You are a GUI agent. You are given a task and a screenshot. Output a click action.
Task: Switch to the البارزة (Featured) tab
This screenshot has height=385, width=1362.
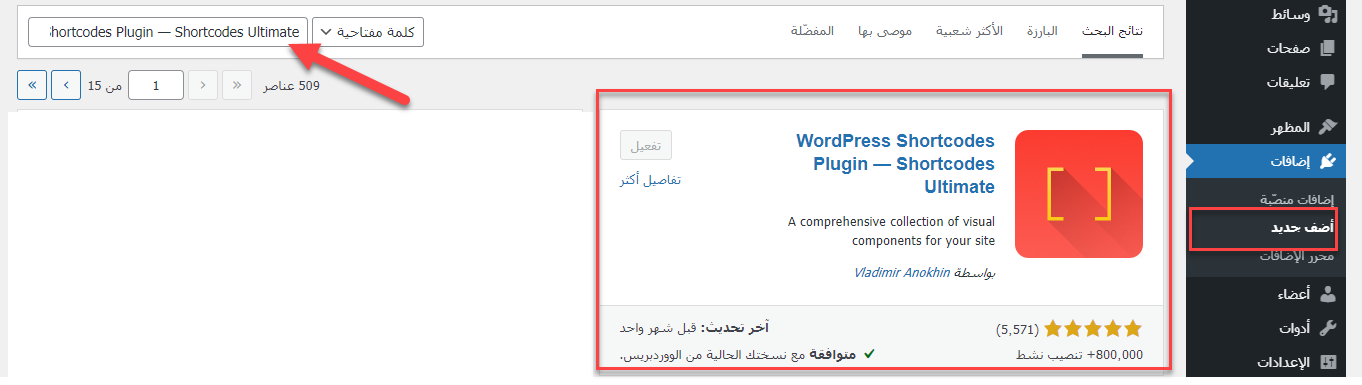1042,32
